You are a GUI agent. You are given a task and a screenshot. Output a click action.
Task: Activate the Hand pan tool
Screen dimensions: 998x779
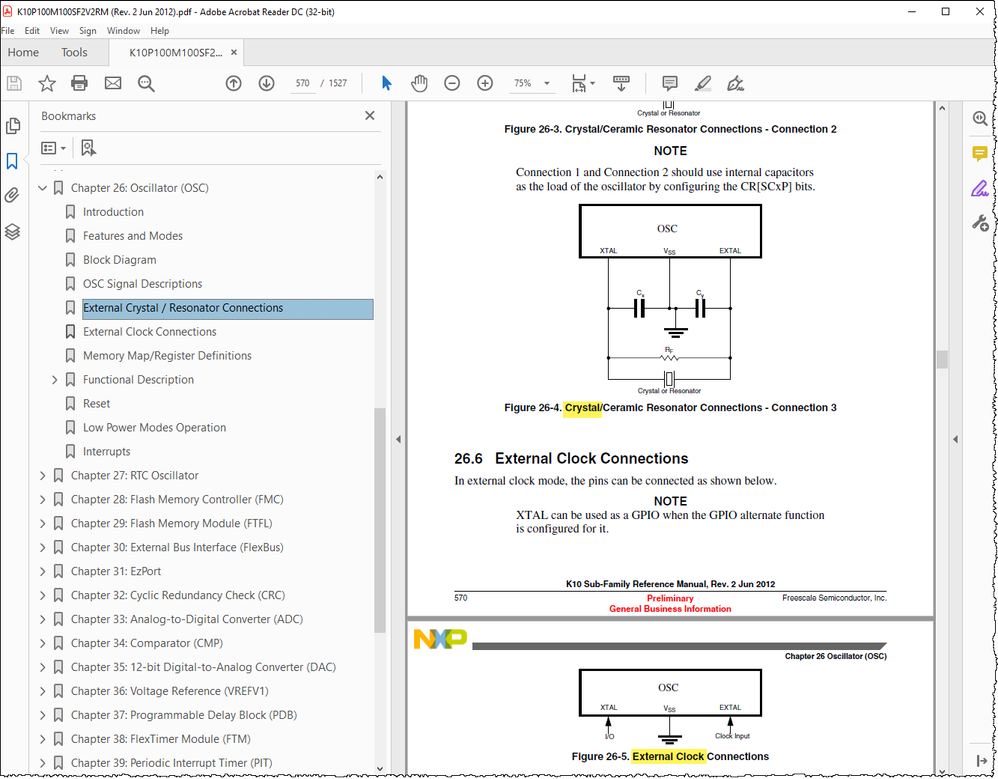click(419, 83)
